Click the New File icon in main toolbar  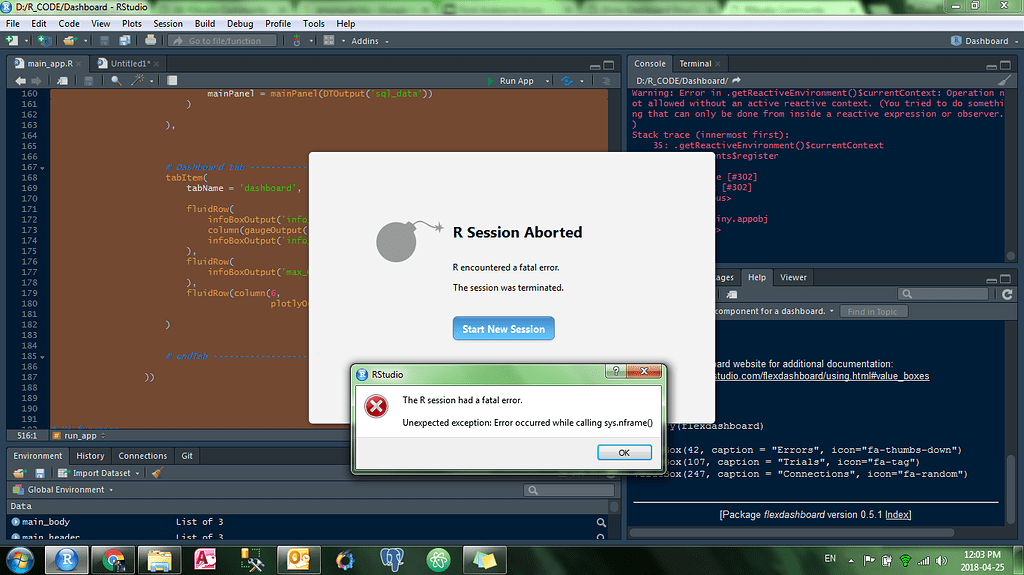pyautogui.click(x=12, y=41)
